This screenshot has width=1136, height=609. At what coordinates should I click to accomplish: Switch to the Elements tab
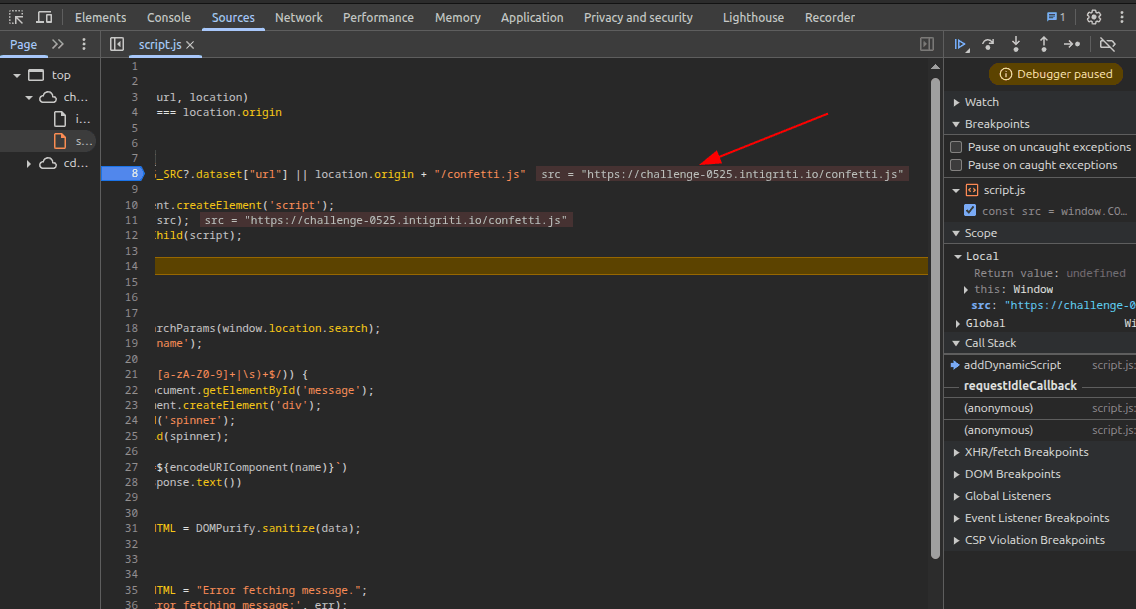pos(100,17)
